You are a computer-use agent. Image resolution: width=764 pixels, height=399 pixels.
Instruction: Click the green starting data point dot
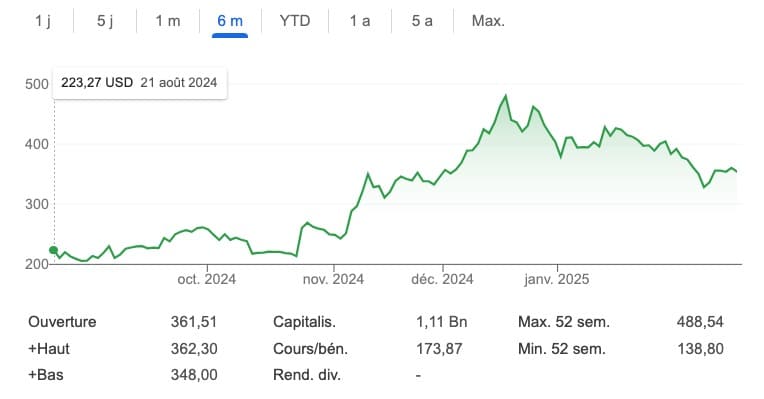tap(54, 250)
